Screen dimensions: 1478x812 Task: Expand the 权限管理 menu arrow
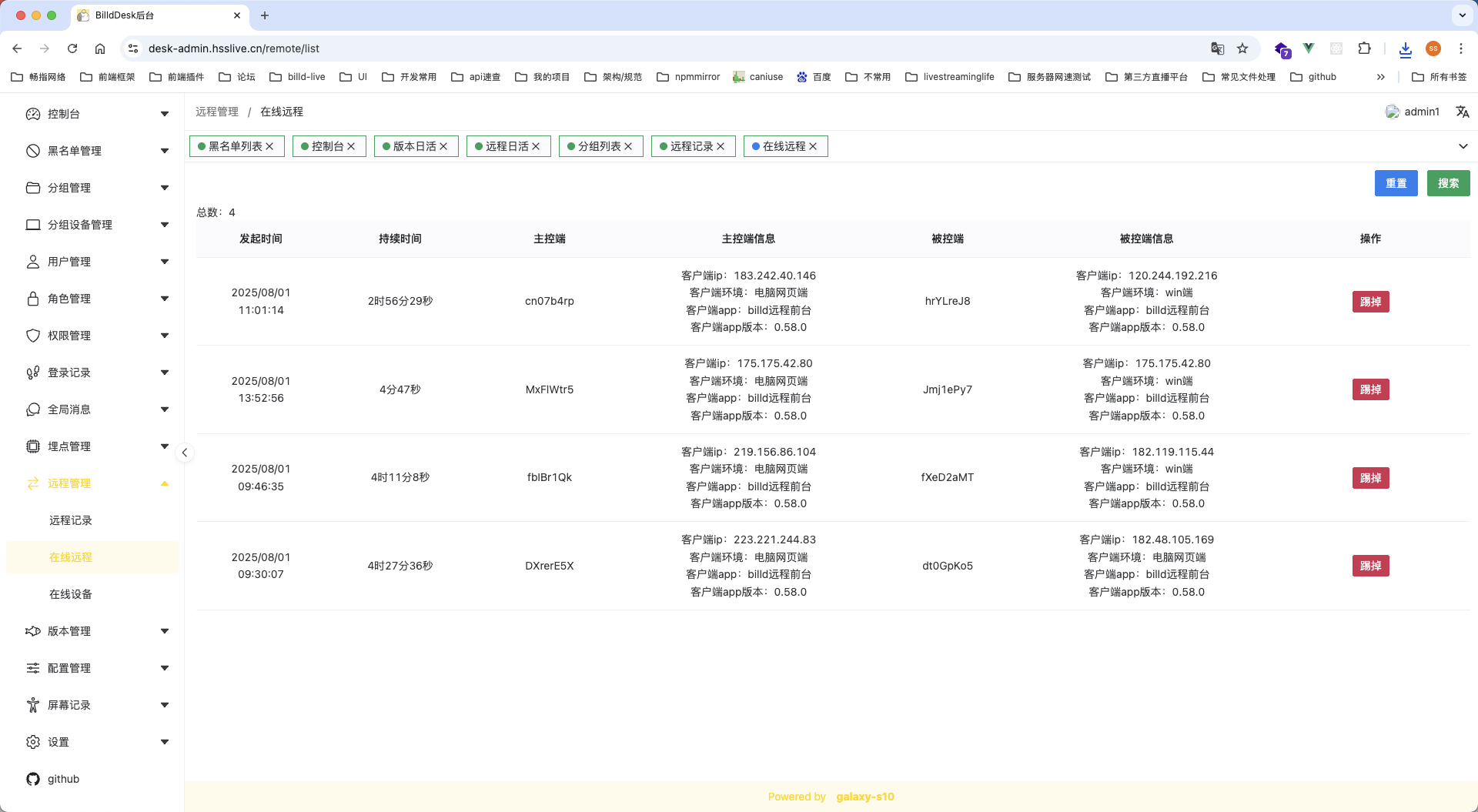165,336
